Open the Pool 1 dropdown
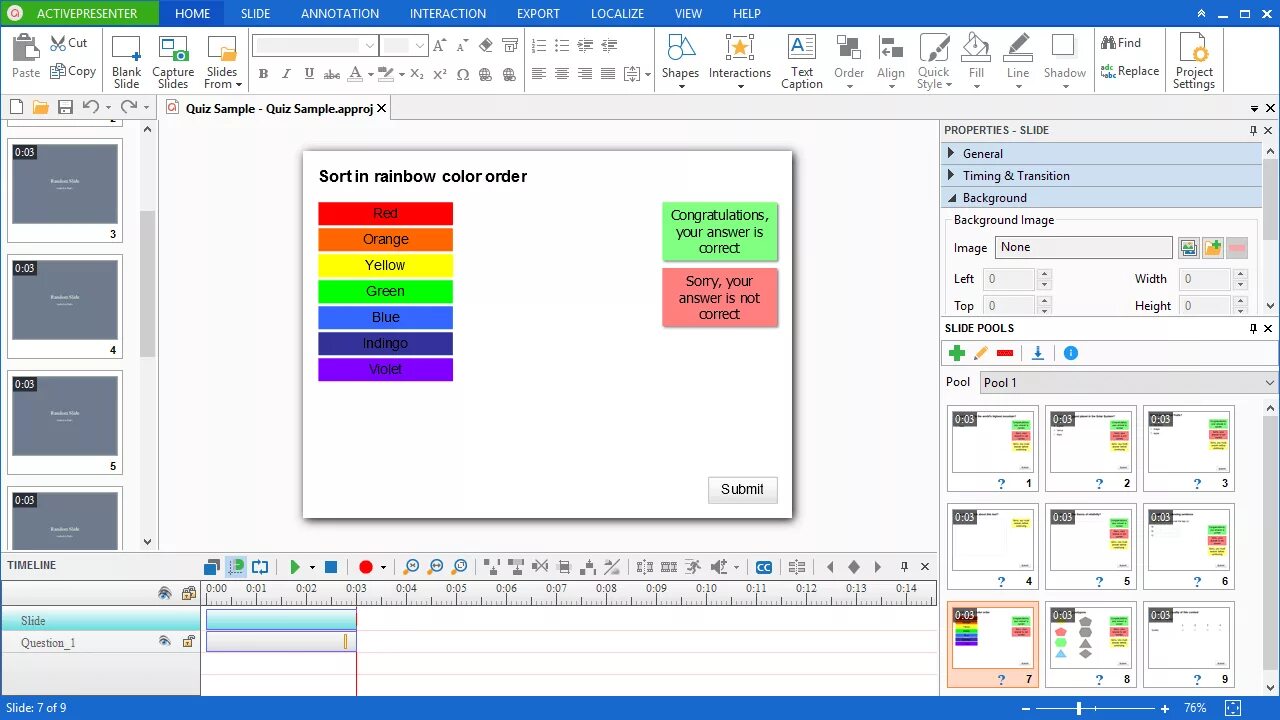This screenshot has width=1280, height=720. click(x=1128, y=382)
